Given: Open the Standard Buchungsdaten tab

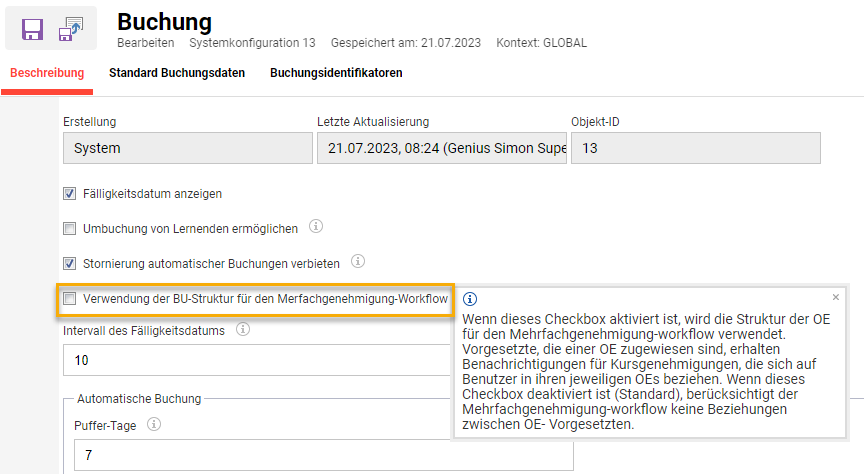Looking at the screenshot, I should [177, 73].
